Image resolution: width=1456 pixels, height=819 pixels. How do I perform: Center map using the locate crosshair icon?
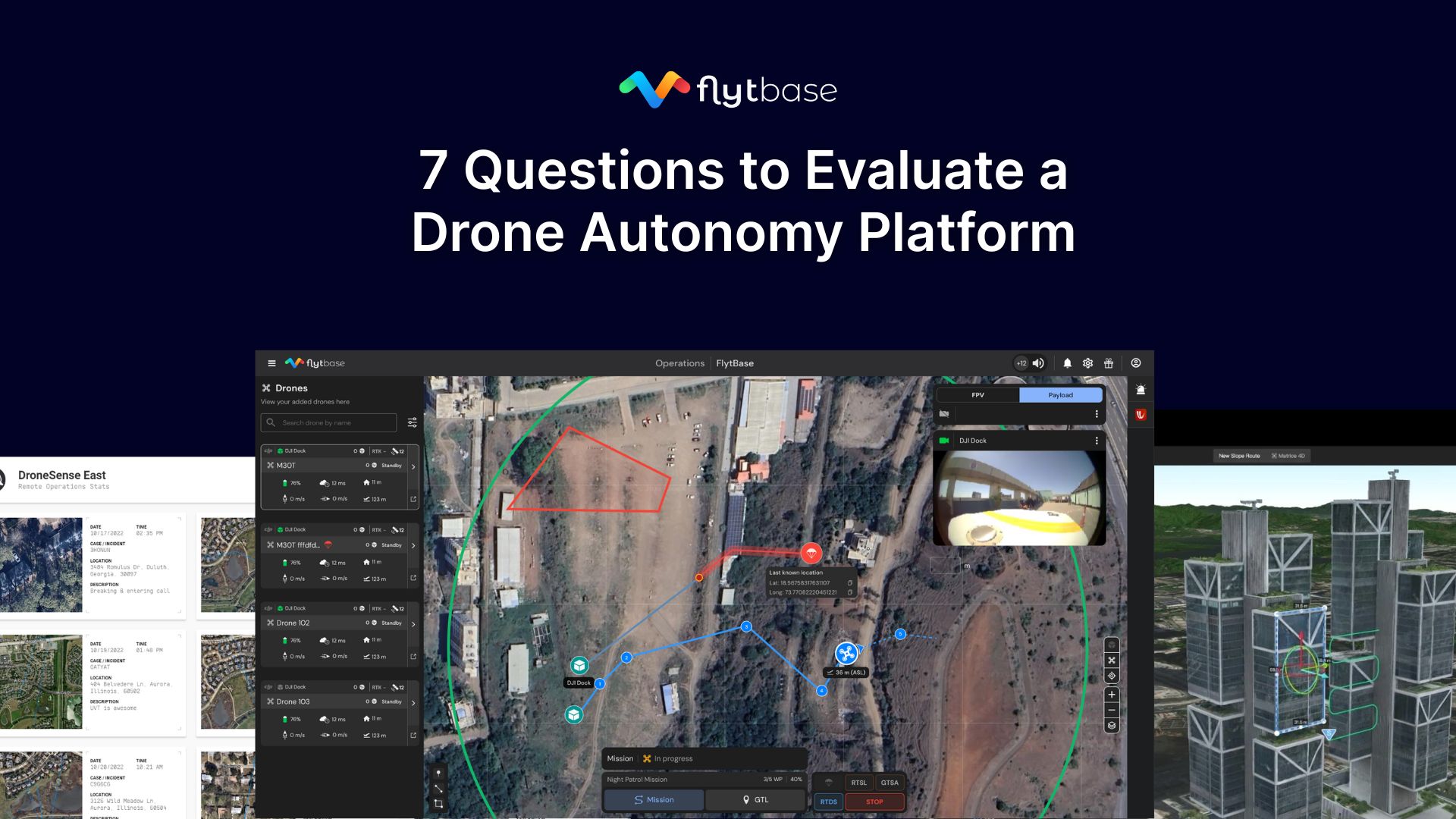1111,675
